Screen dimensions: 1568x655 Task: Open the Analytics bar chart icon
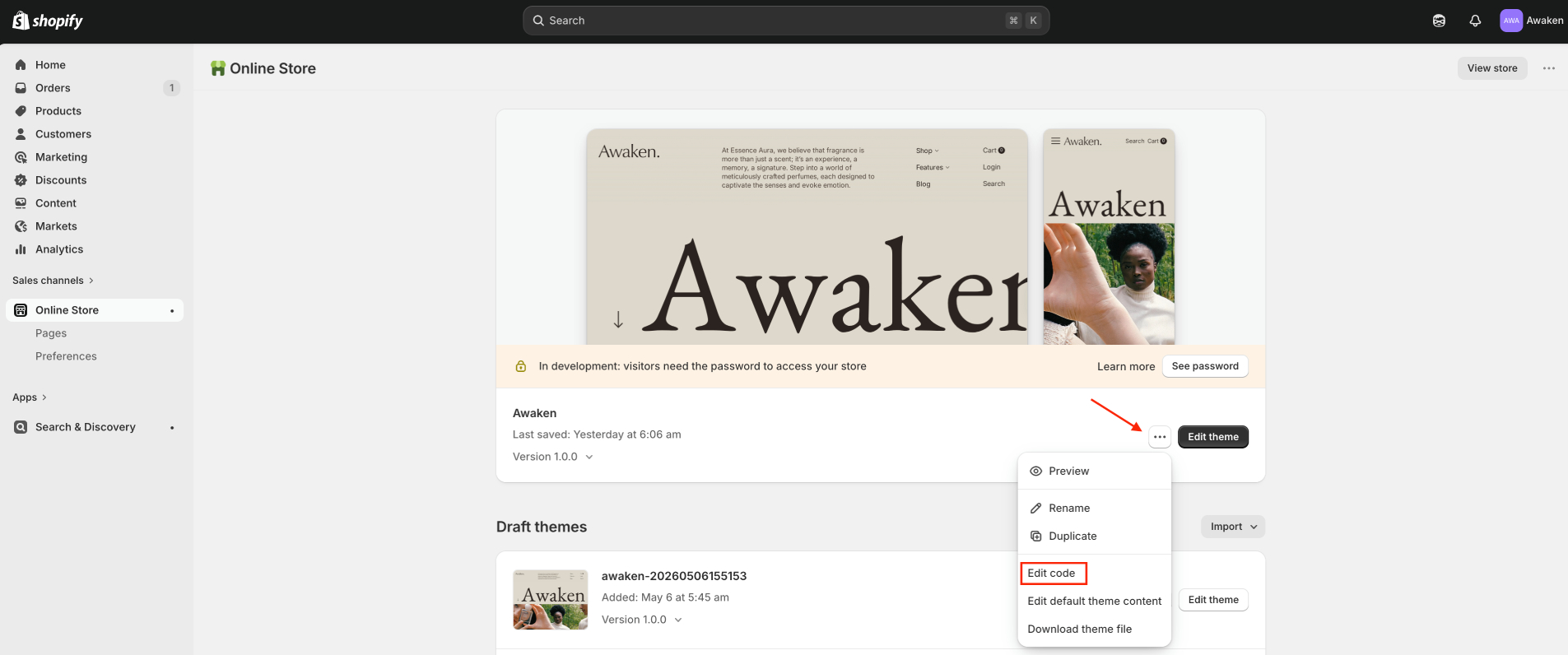[x=21, y=249]
